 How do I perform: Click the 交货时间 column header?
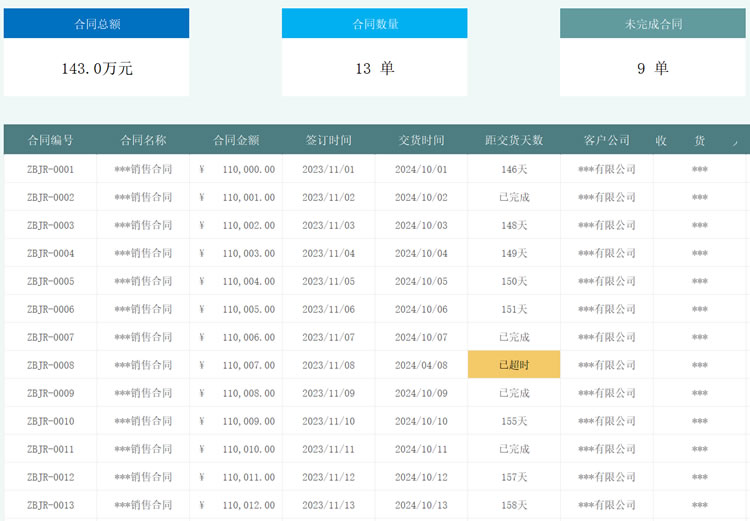point(421,140)
